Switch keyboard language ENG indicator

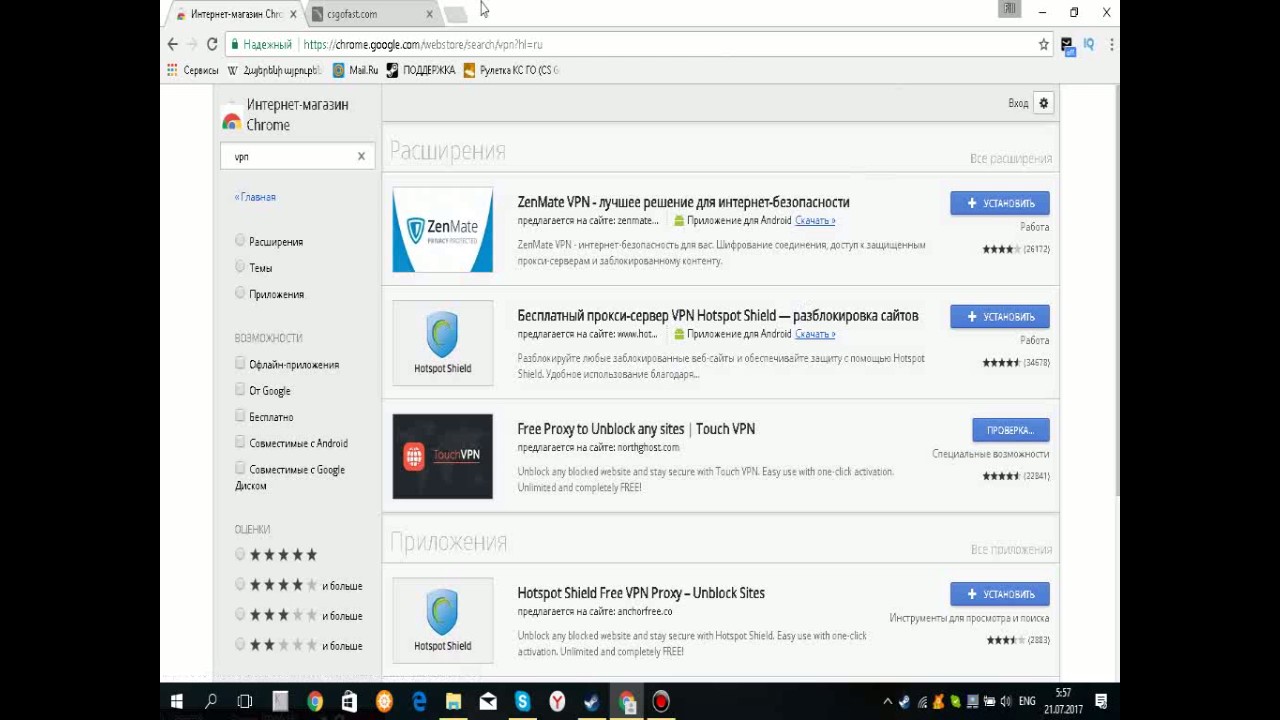point(1028,701)
